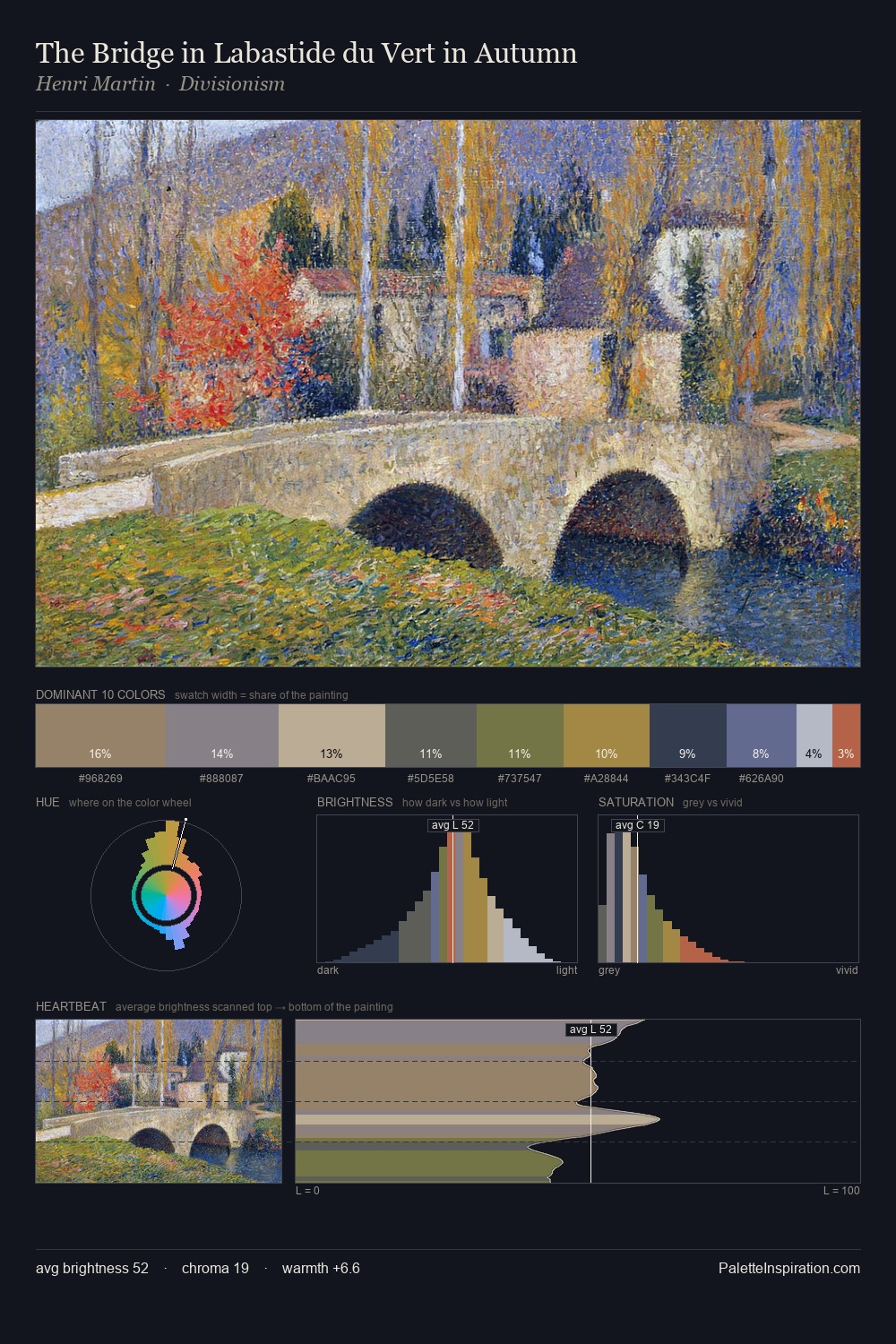Click the avg L 52 marker in Heartbeat chart
Image resolution: width=896 pixels, height=1344 pixels.
pos(590,1030)
